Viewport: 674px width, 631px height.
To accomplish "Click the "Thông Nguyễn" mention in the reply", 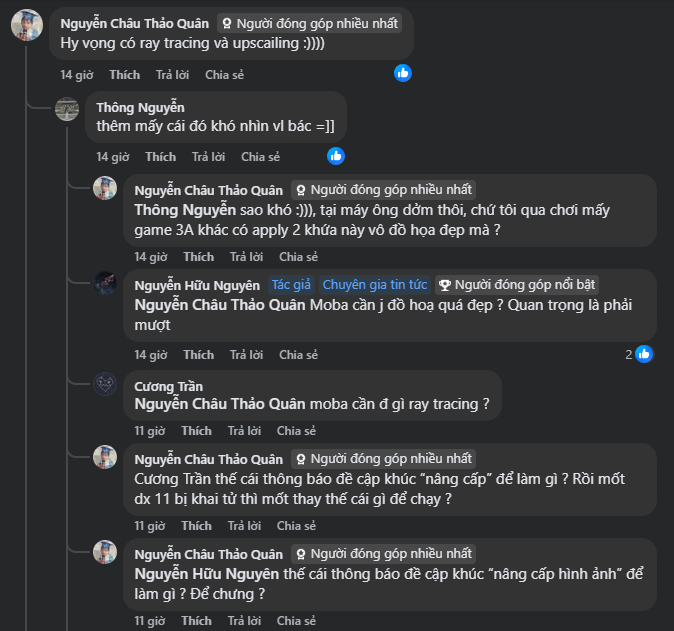I will point(184,210).
